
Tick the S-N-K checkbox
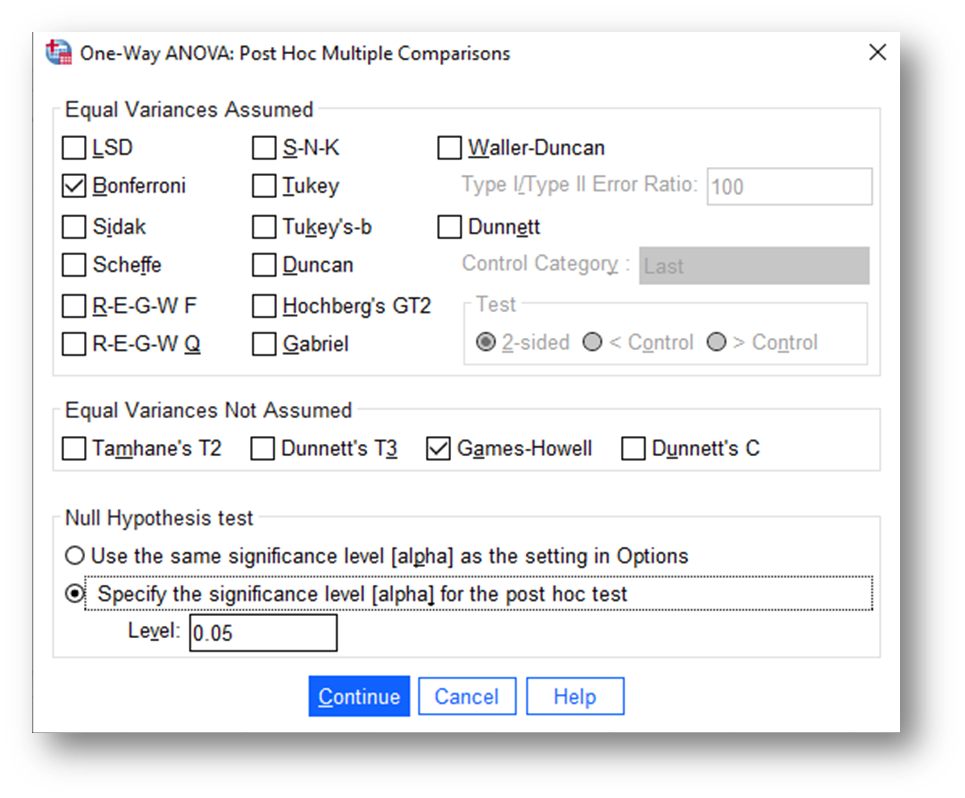pos(264,148)
